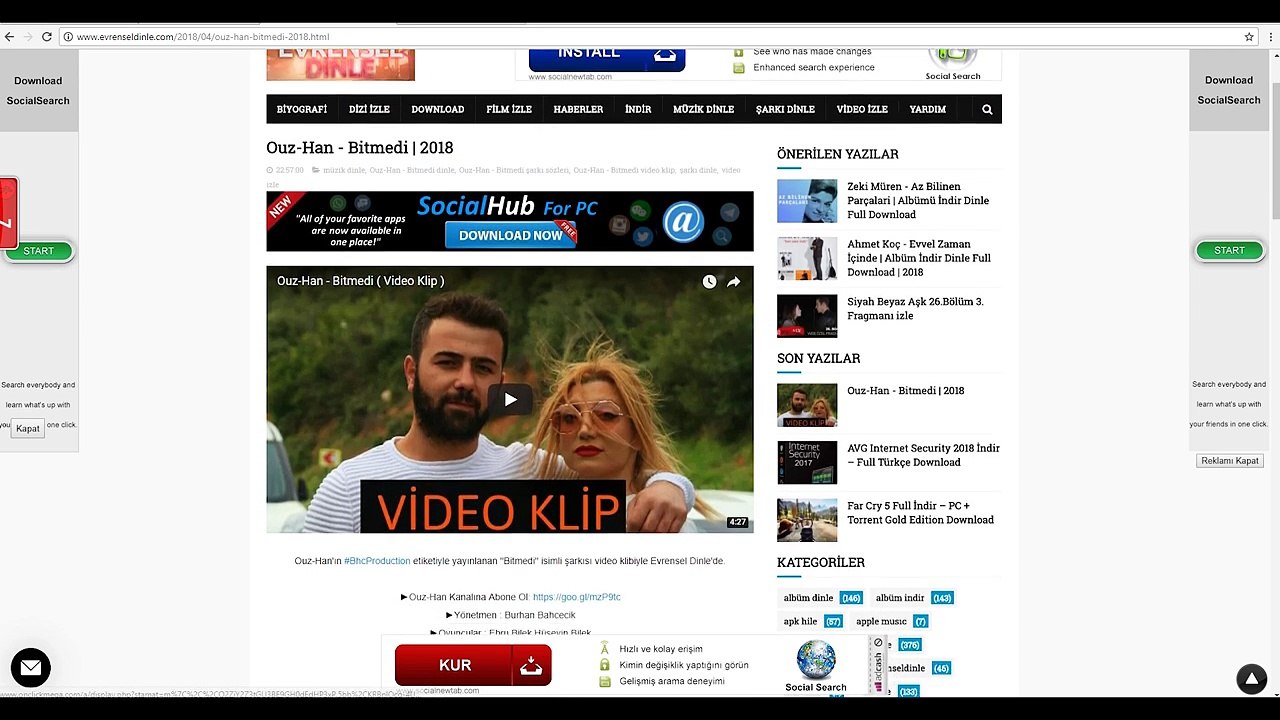Screen dimensions: 1280x720
Task: Open AVG Internet Security 2018 İndir link
Action: click(x=923, y=455)
